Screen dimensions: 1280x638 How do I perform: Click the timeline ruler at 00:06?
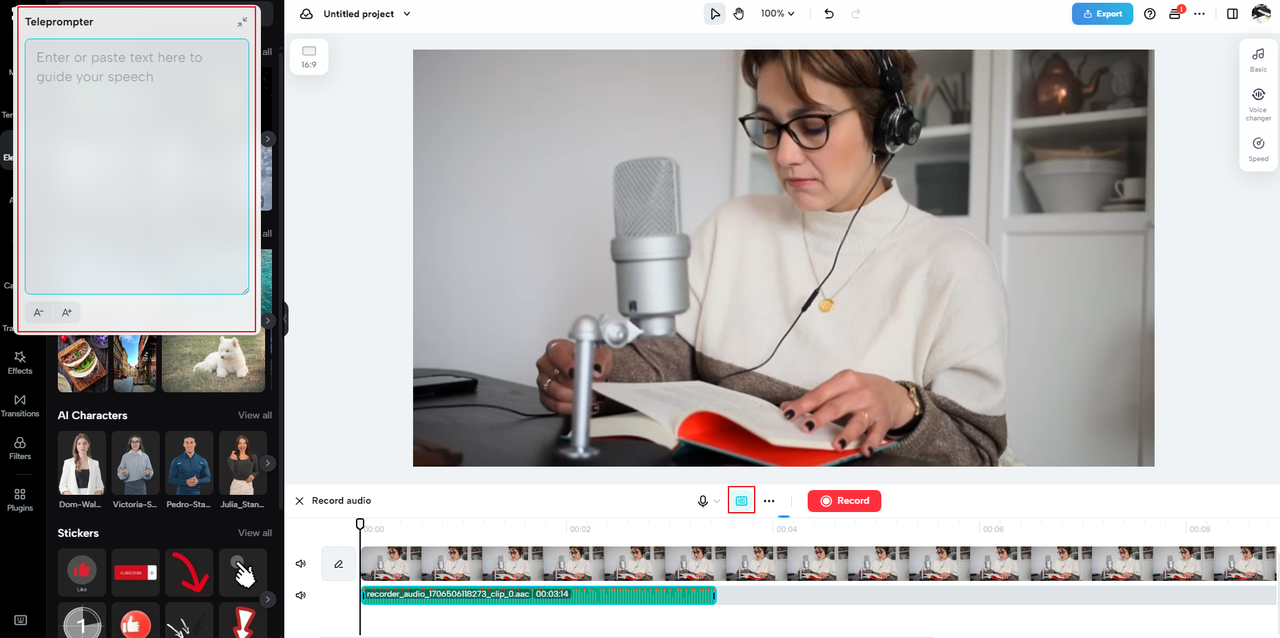pyautogui.click(x=992, y=529)
